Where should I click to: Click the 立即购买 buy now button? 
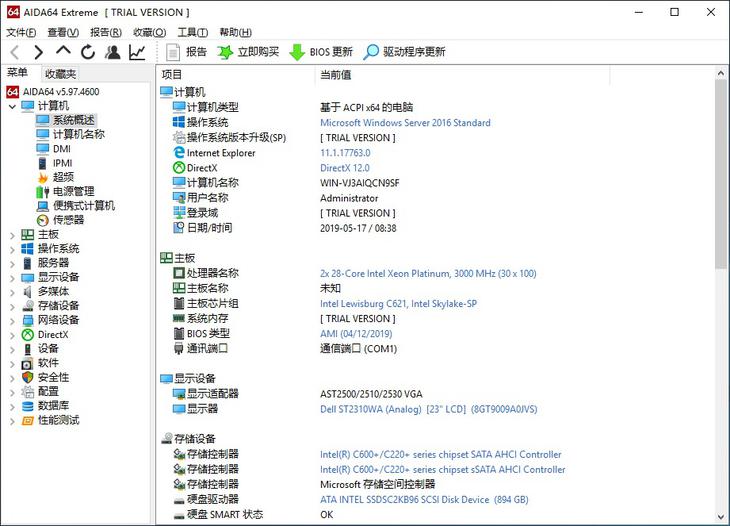coord(248,52)
